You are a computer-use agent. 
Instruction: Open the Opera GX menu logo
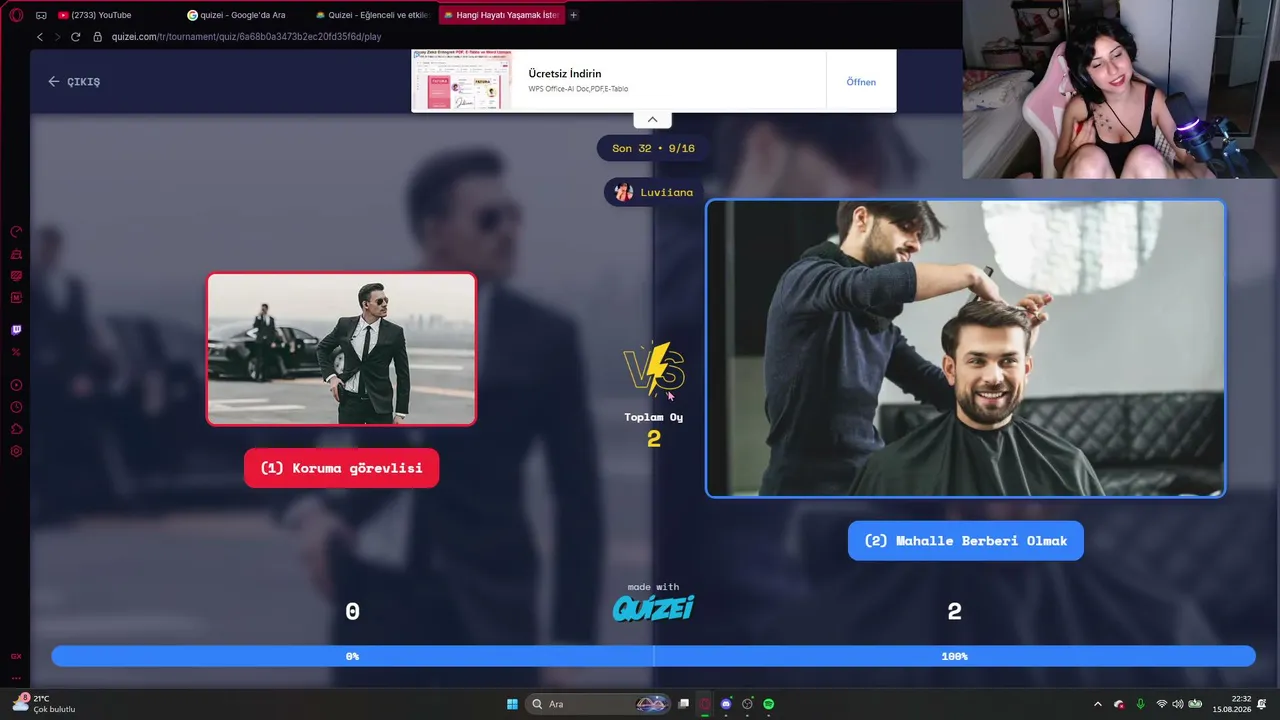pos(16,15)
